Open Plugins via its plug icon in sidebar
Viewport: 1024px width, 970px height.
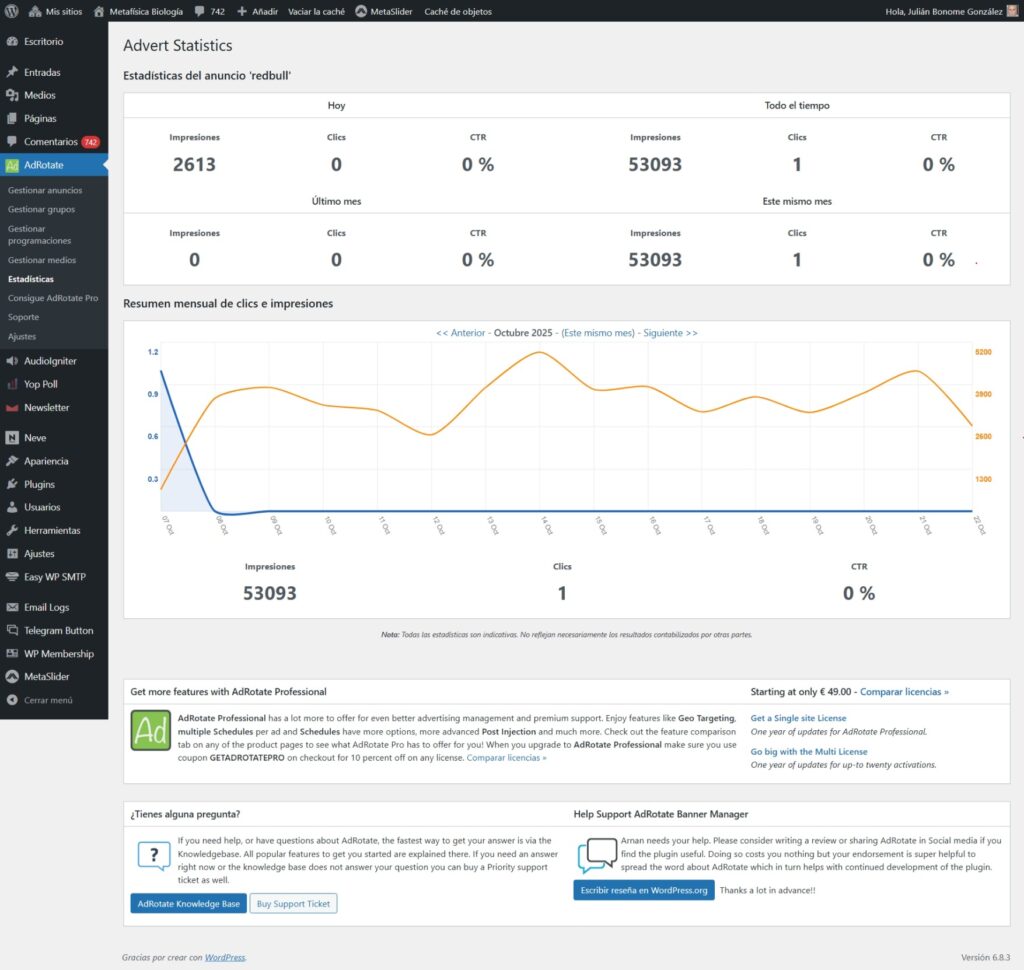[12, 484]
